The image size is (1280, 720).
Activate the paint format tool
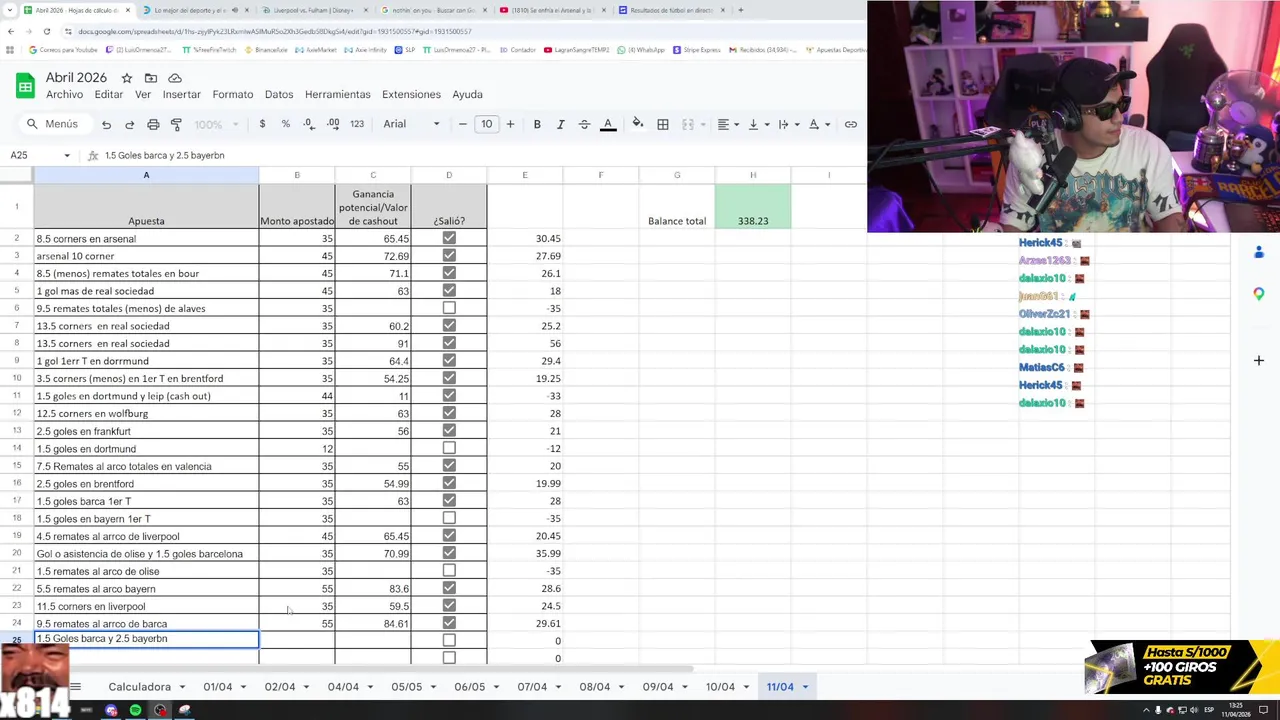(176, 124)
